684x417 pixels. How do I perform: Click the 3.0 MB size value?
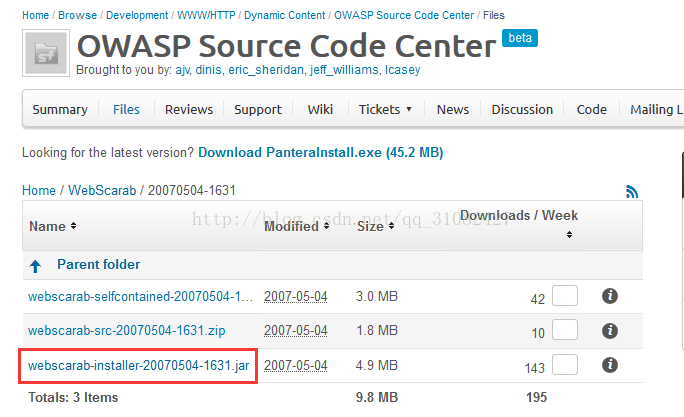(x=377, y=297)
